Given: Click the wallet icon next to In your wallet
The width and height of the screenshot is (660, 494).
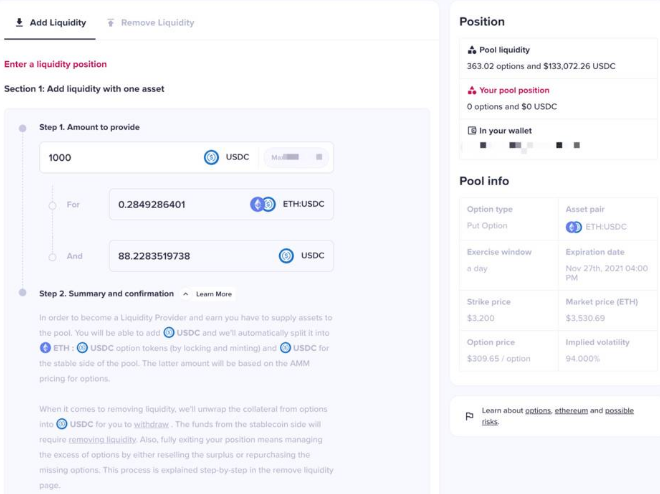Looking at the screenshot, I should 472,131.
